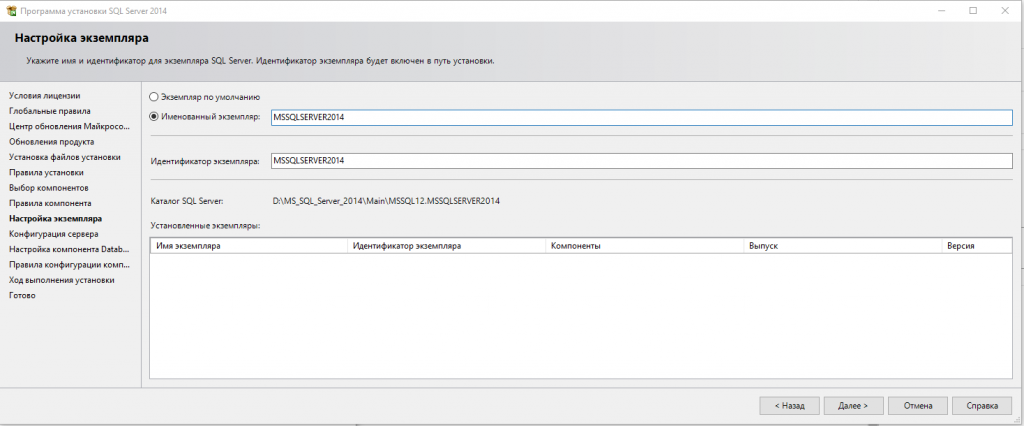Click the "Далее >" button
The height and width of the screenshot is (426, 1024).
click(854, 406)
